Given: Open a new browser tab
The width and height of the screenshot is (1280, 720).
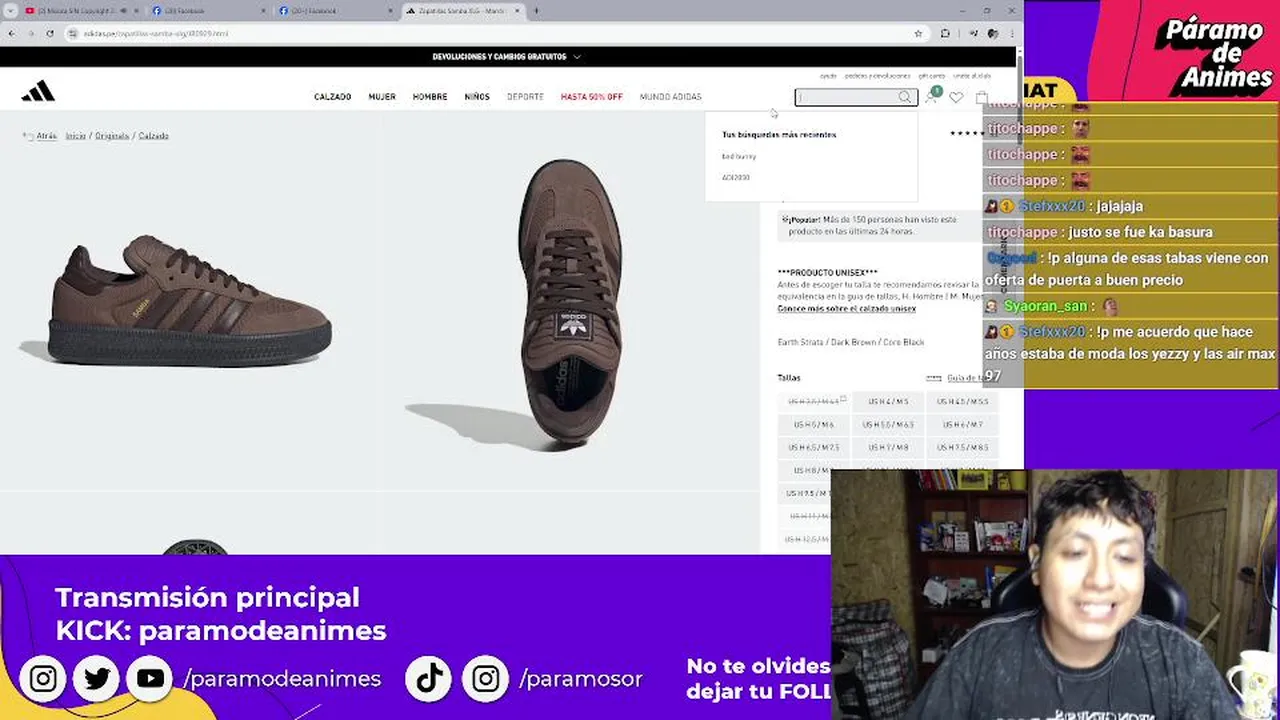Looking at the screenshot, I should point(536,11).
